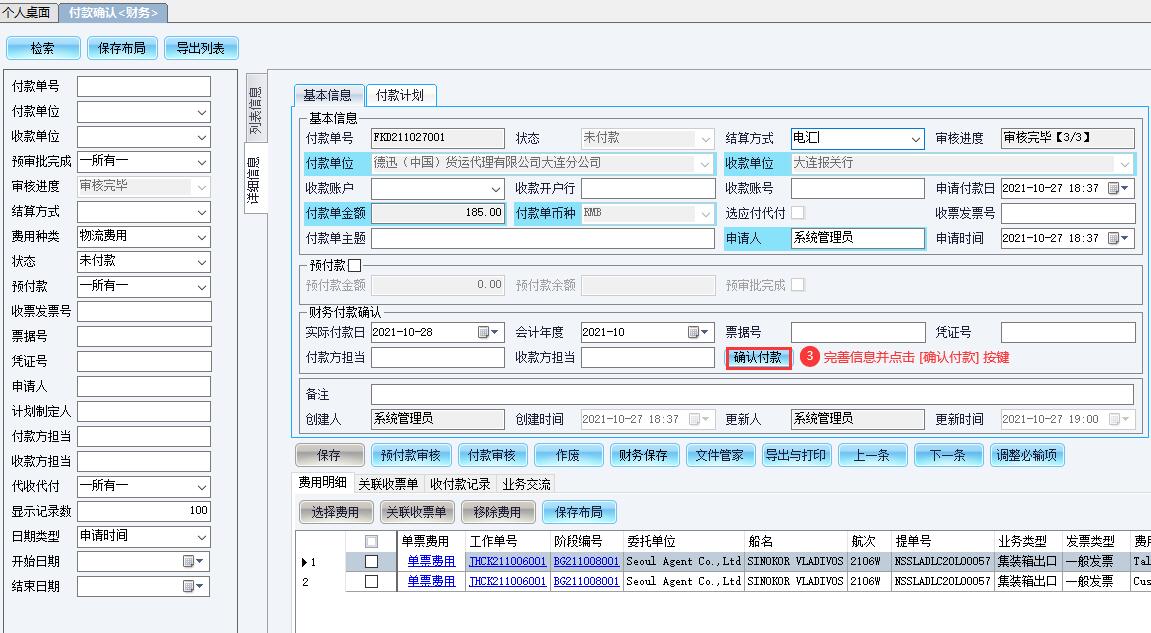Image resolution: width=1151 pixels, height=633 pixels.
Task: Click the 确认付款 button
Action: [x=758, y=357]
